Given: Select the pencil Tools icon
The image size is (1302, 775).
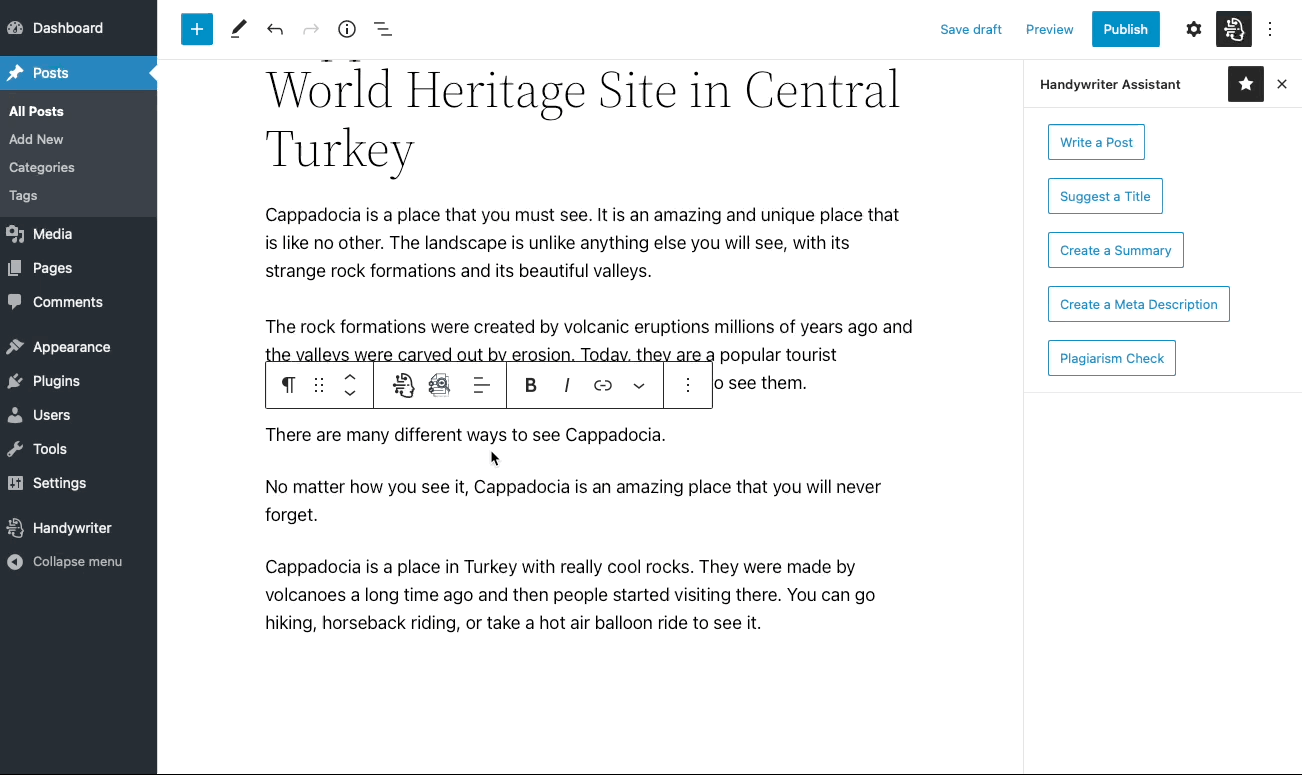Looking at the screenshot, I should click(238, 29).
